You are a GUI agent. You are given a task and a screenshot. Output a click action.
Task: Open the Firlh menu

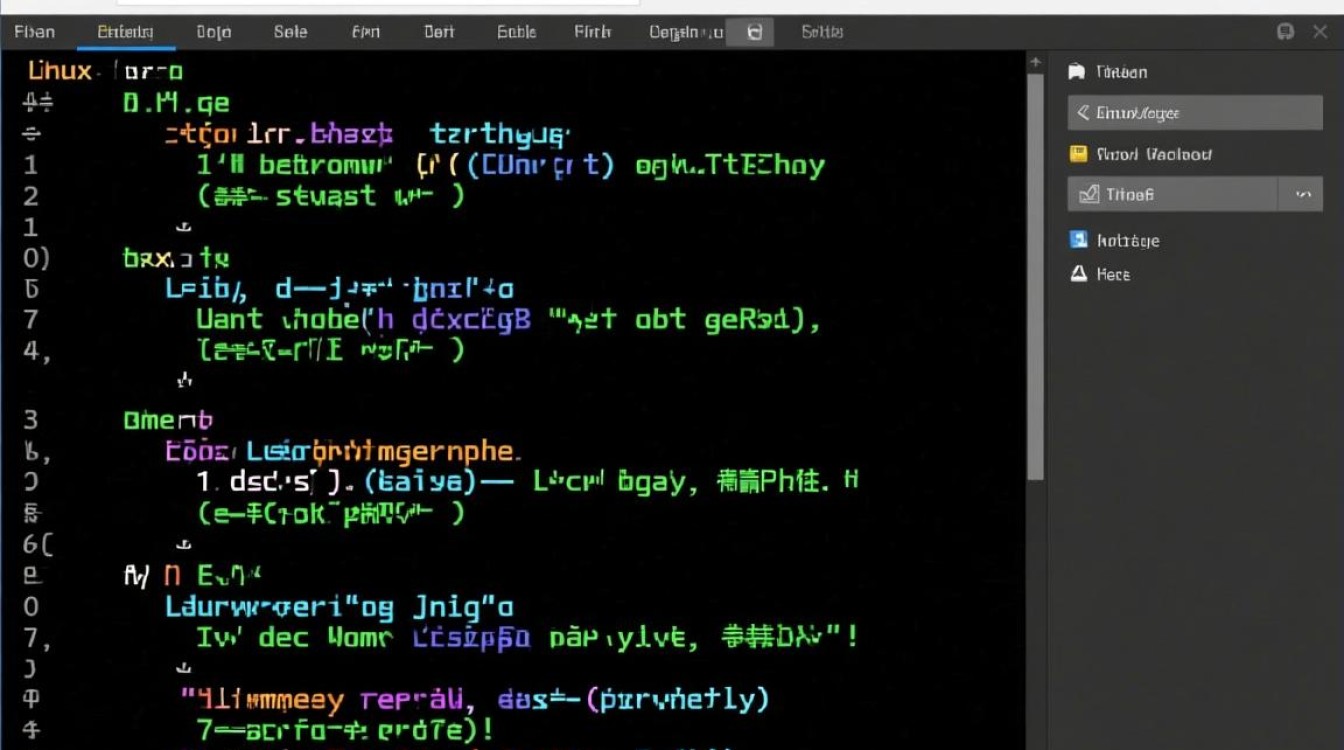[591, 31]
